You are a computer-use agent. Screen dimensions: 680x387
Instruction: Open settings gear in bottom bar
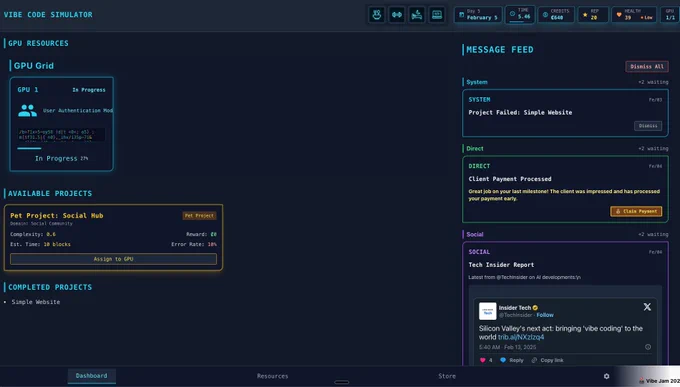coord(606,376)
